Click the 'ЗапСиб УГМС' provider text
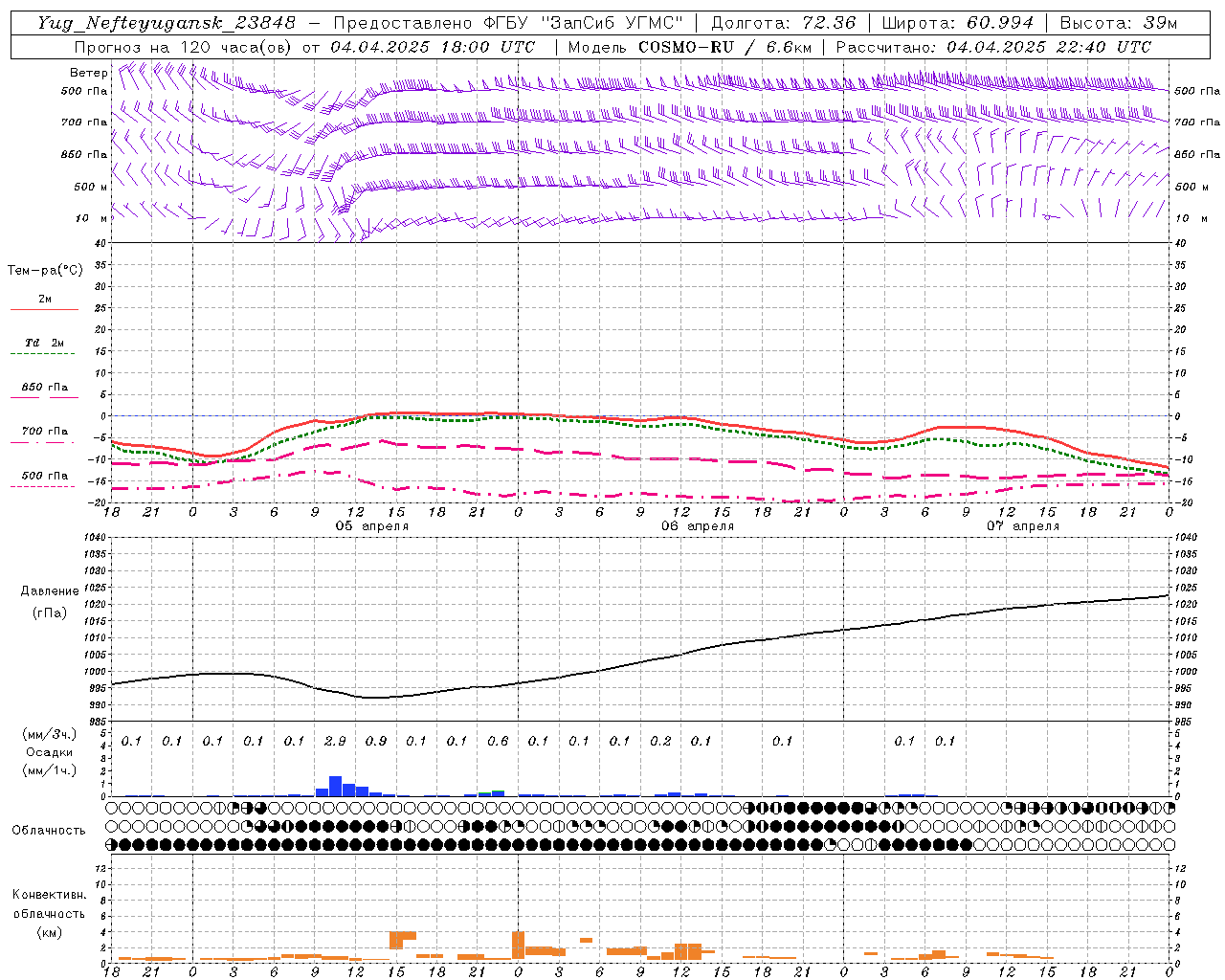1225x980 pixels. coord(612,23)
